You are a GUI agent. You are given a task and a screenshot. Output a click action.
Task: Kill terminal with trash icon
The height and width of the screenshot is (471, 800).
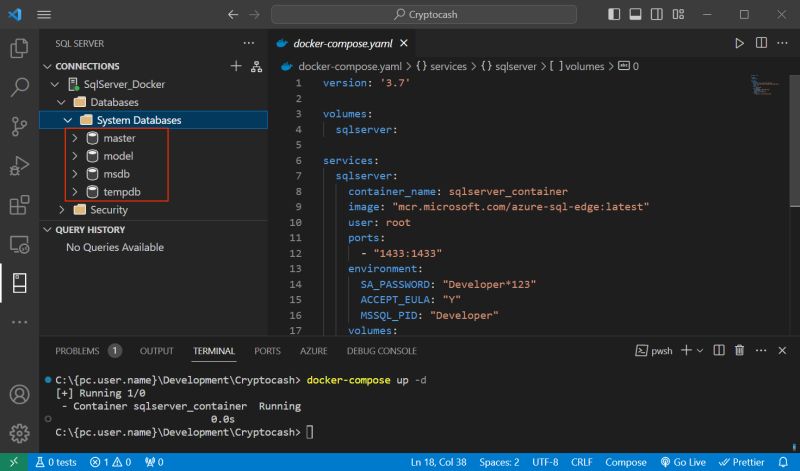(739, 350)
